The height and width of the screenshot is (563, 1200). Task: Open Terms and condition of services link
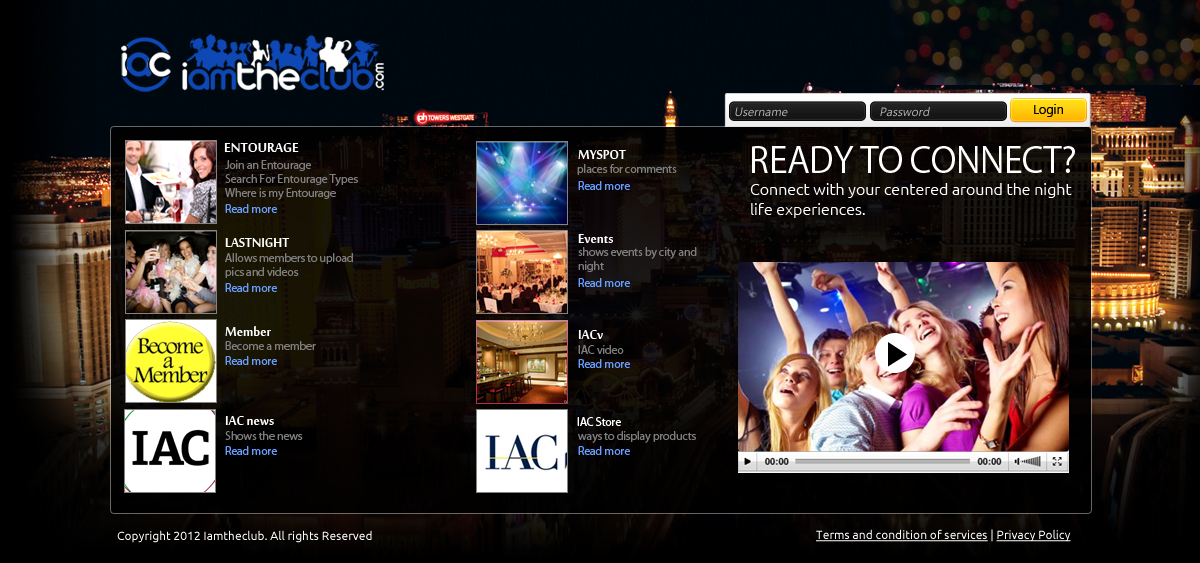(x=902, y=535)
